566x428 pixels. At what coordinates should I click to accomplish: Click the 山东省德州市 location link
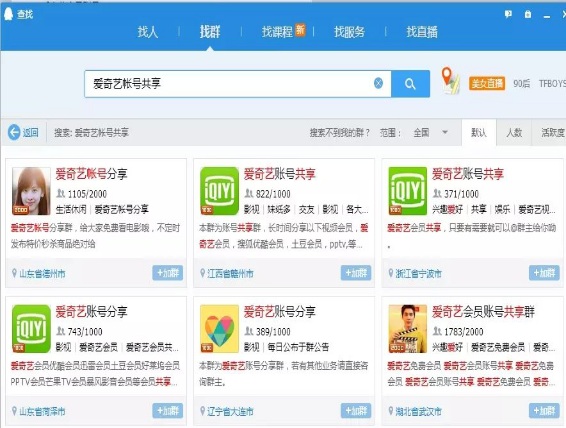[42, 274]
